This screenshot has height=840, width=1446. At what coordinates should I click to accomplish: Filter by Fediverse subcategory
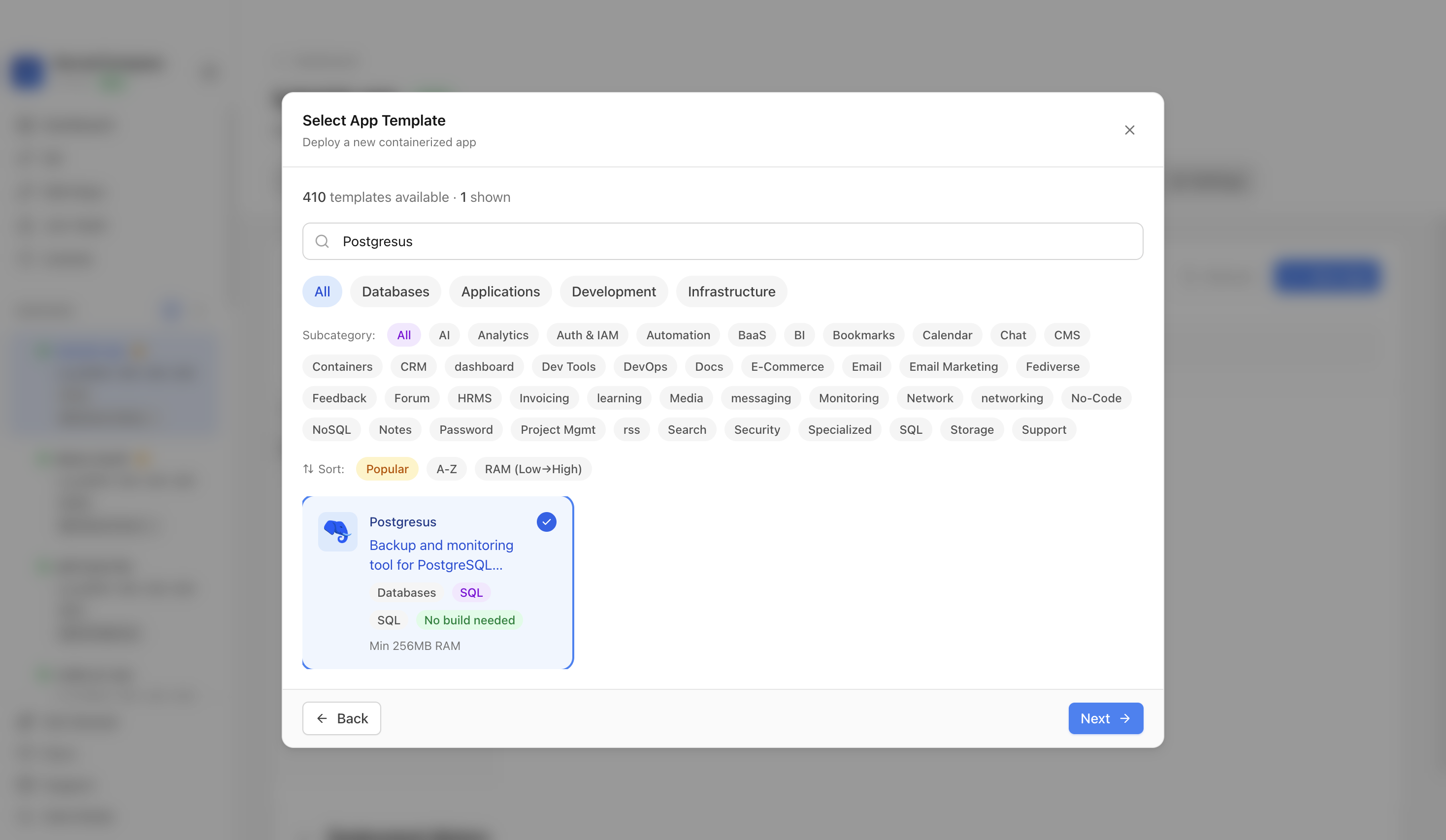coord(1052,367)
